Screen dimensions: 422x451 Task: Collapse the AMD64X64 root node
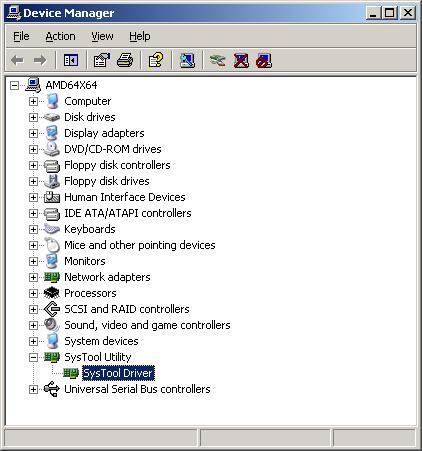pos(14,85)
